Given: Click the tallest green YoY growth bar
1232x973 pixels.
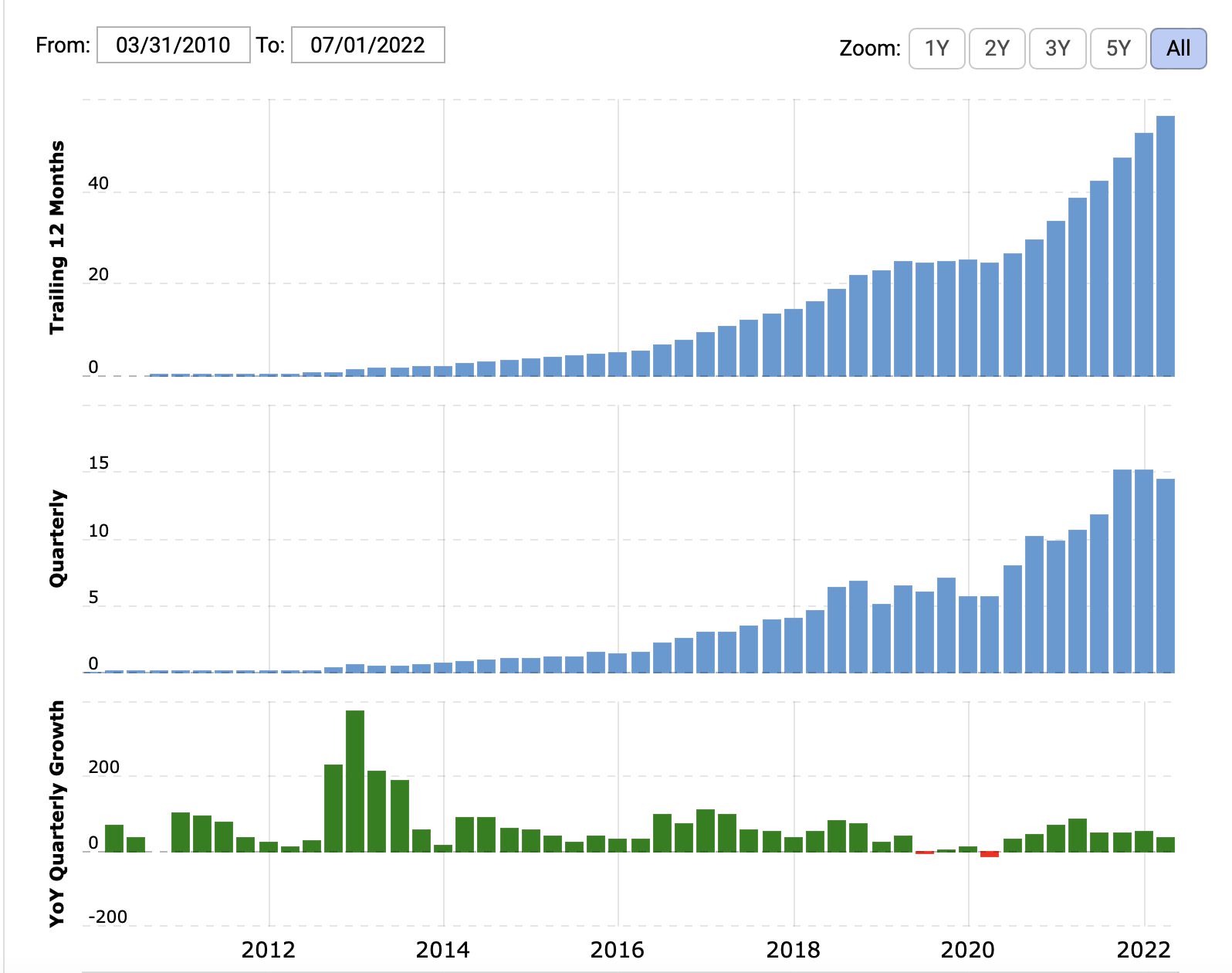Looking at the screenshot, I should click(x=355, y=781).
